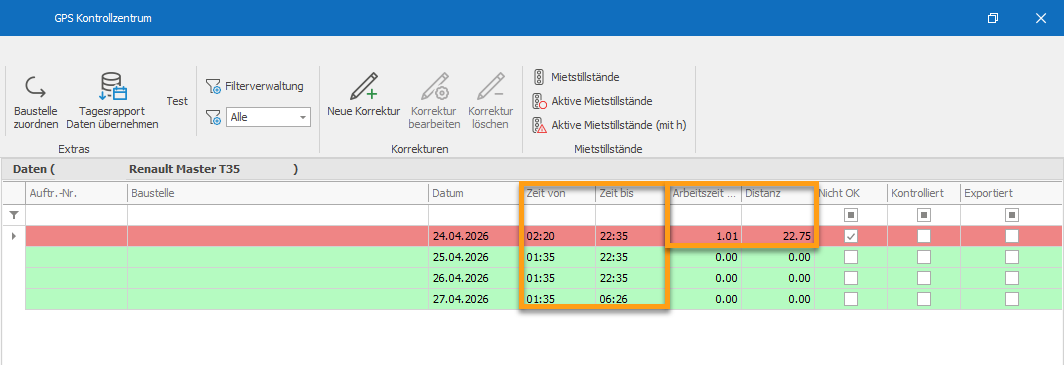Sort by the Distanz column header
The image size is (1064, 365).
(x=778, y=193)
